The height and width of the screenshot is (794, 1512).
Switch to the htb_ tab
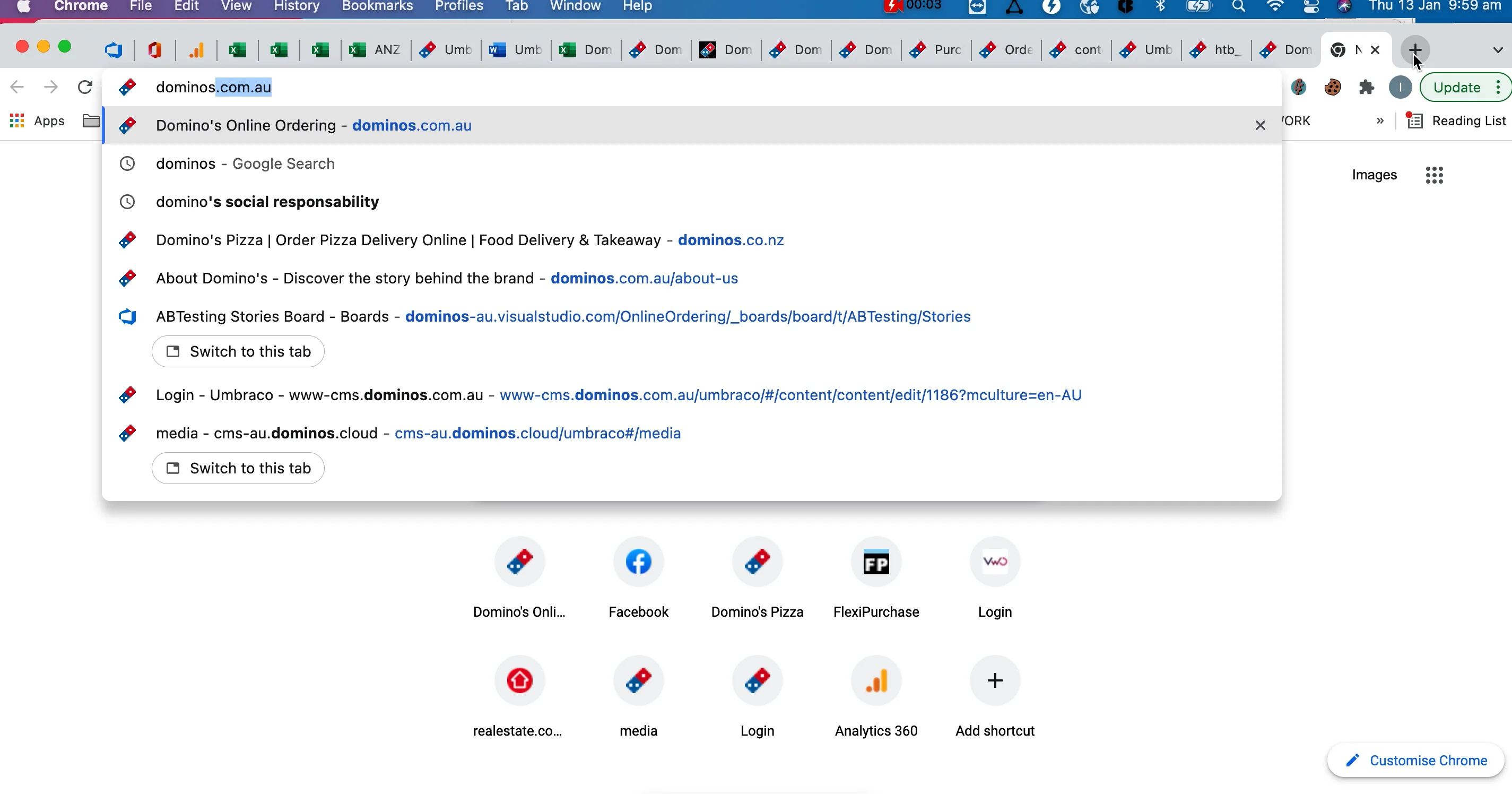pyautogui.click(x=1215, y=50)
